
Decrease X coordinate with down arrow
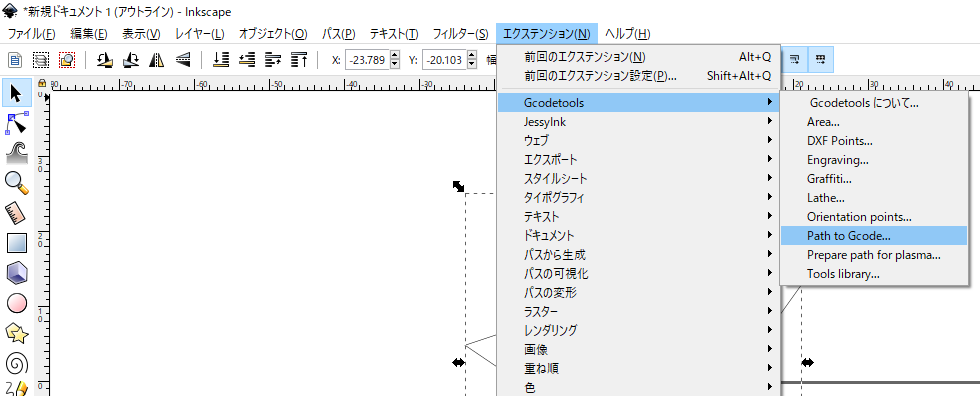coord(394,64)
